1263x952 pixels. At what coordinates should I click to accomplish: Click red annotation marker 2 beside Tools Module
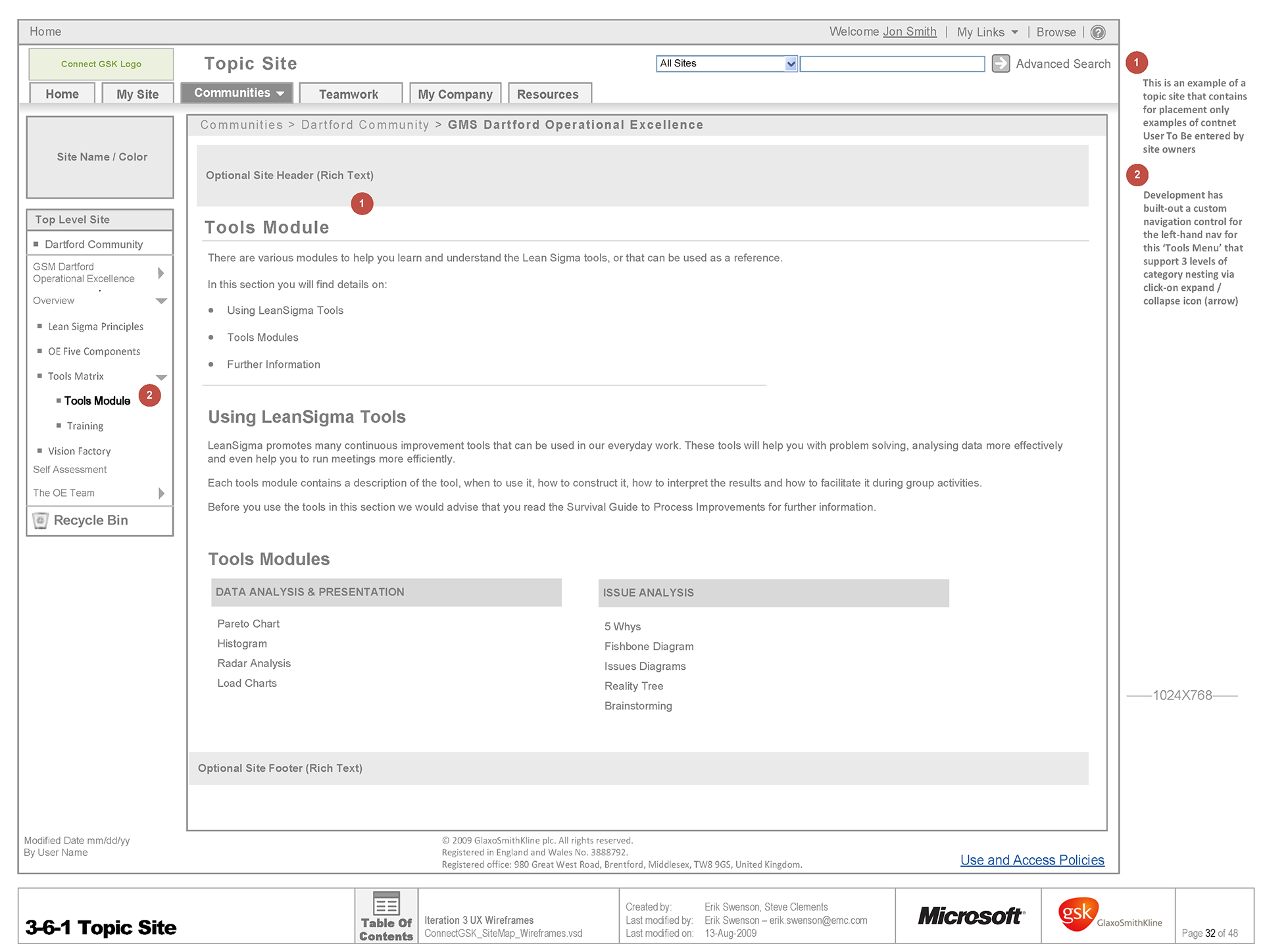[x=149, y=395]
